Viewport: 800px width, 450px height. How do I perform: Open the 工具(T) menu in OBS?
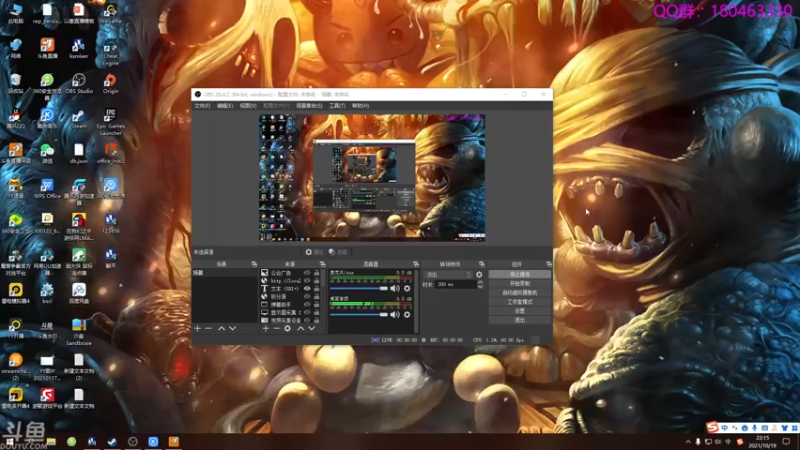click(x=337, y=106)
